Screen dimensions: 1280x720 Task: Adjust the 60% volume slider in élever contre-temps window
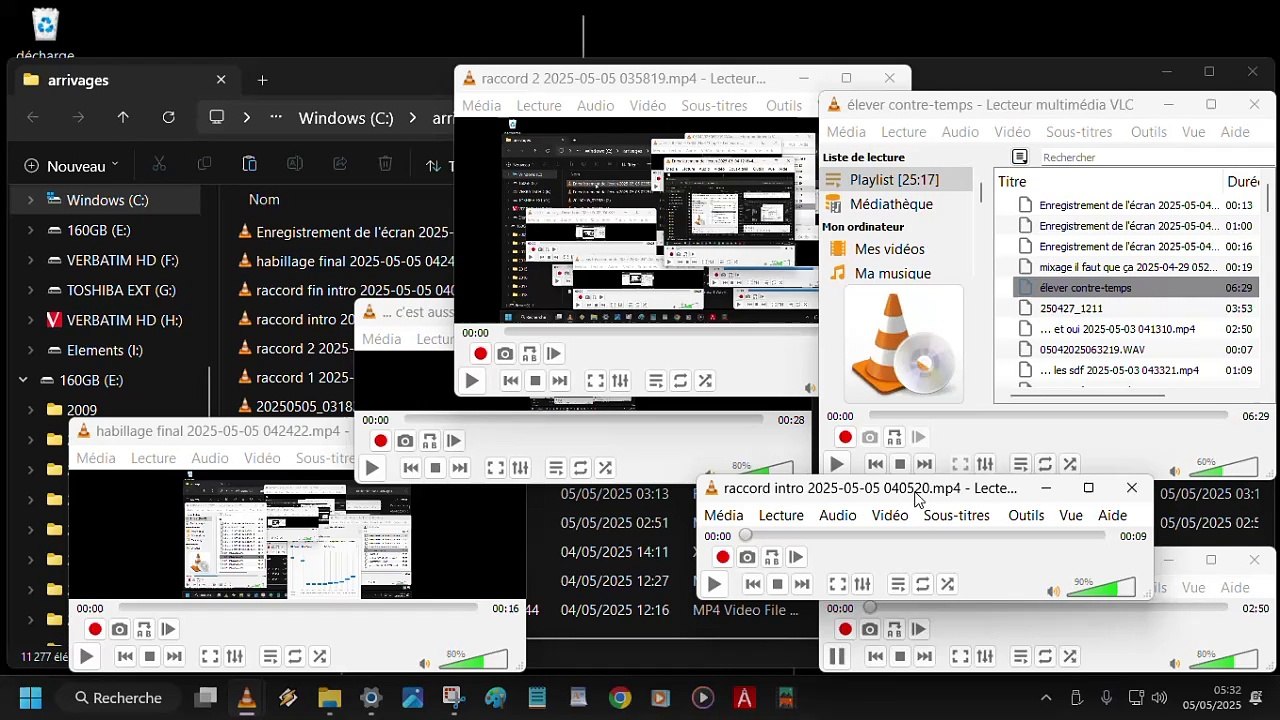tap(1224, 467)
